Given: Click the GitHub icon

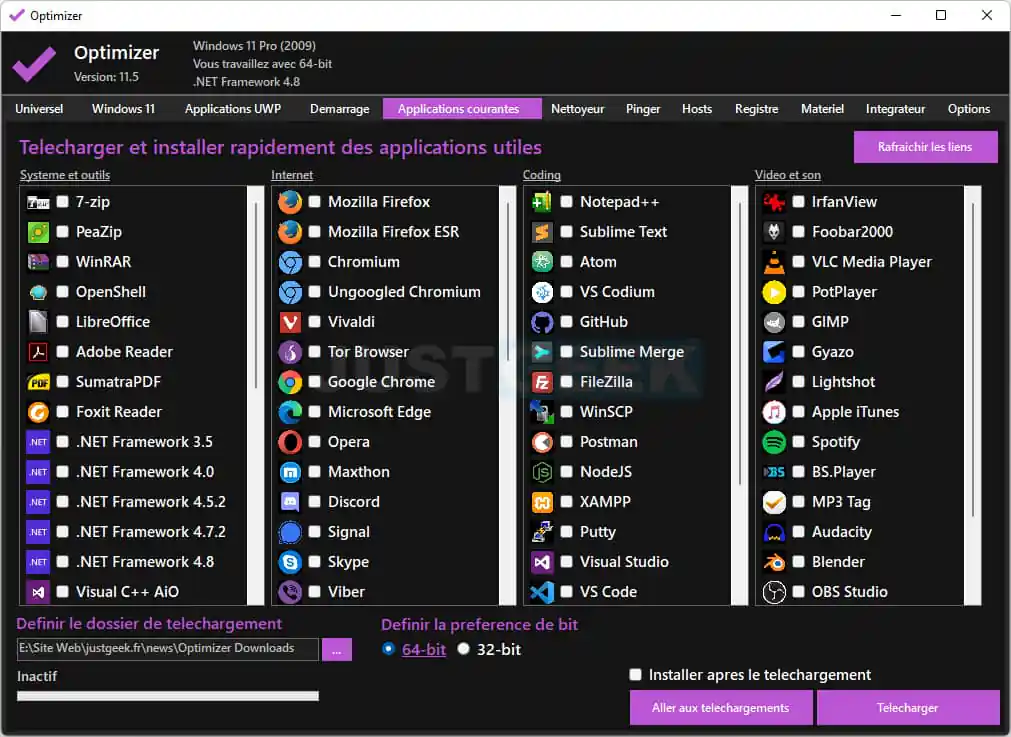Looking at the screenshot, I should [x=542, y=322].
